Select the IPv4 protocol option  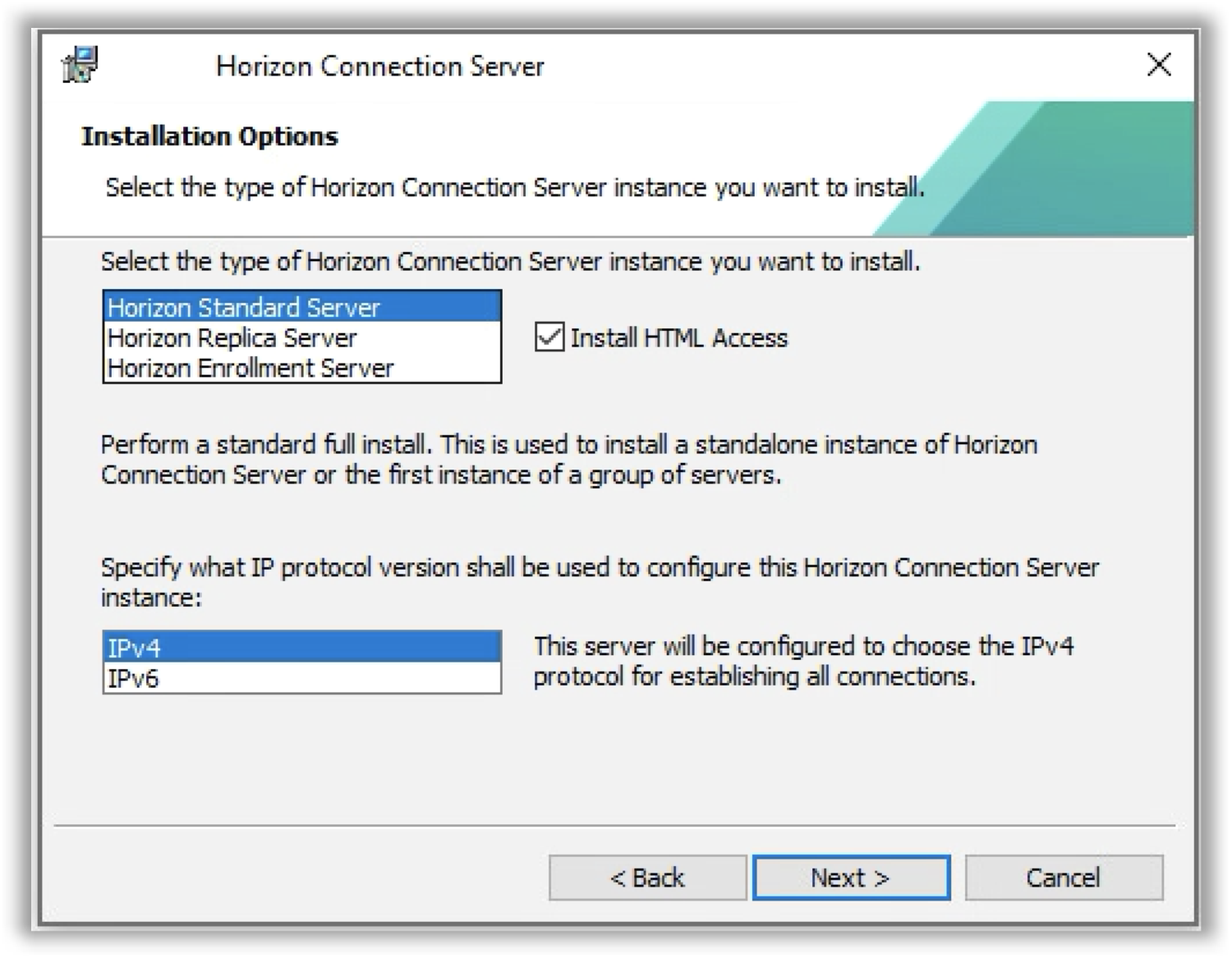tap(135, 649)
